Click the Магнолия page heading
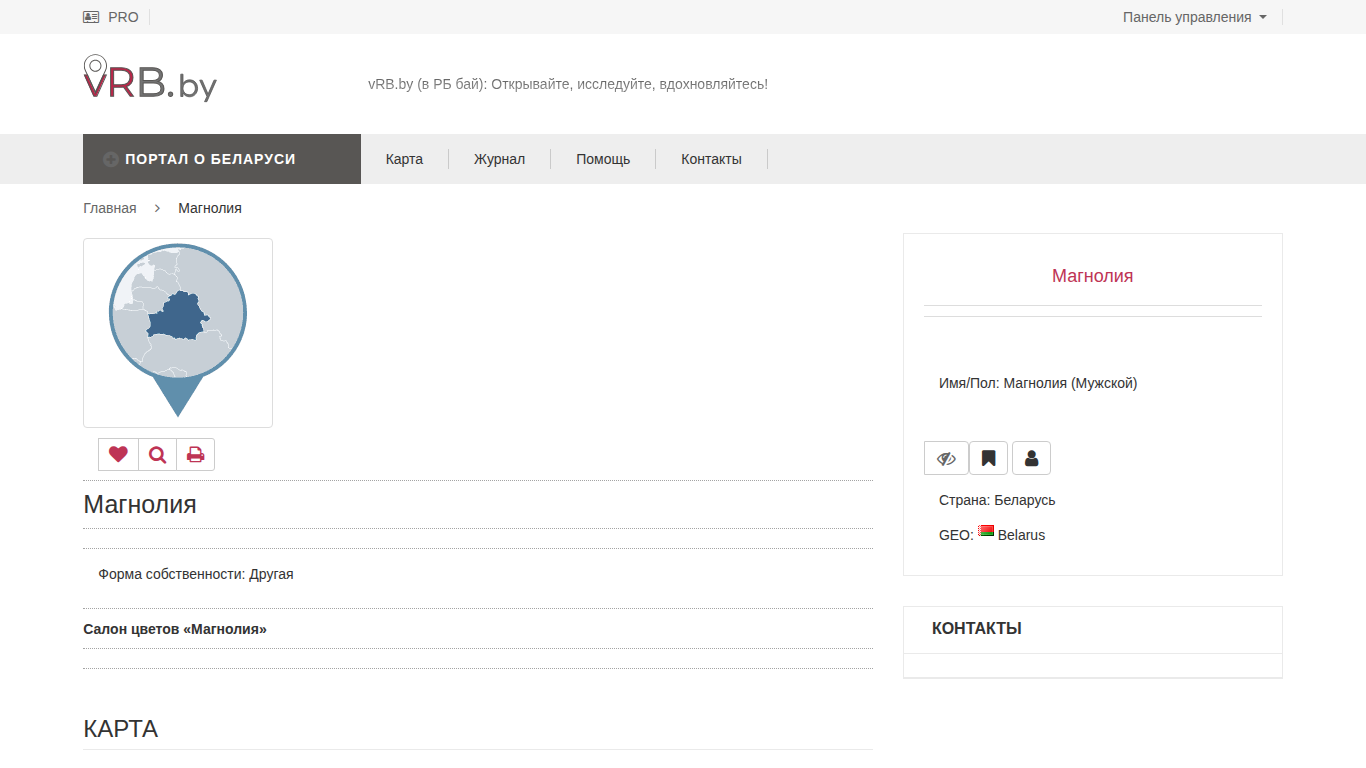Viewport: 1366px width, 768px height. 140,504
